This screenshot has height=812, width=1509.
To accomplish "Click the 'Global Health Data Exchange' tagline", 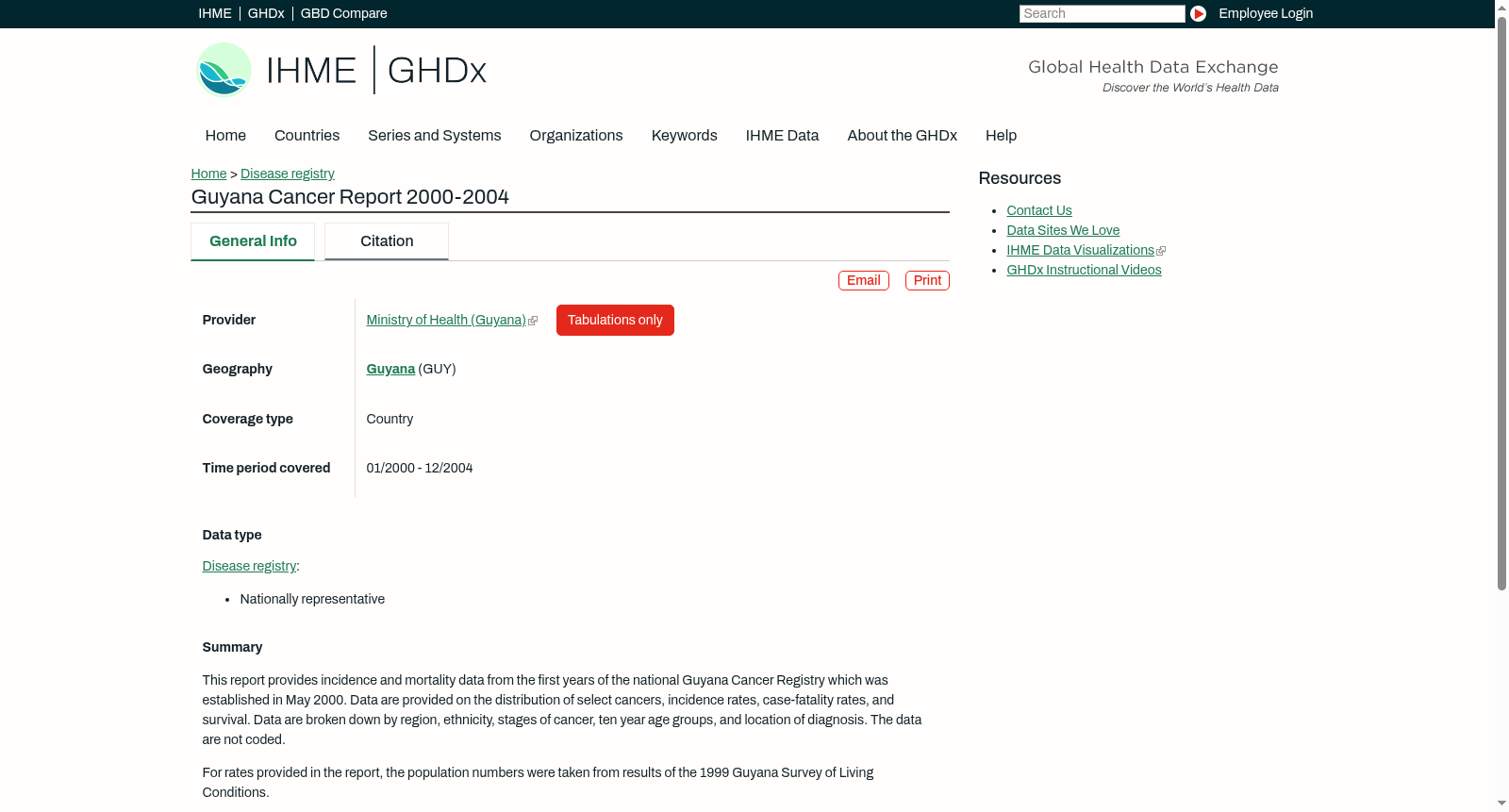I will pyautogui.click(x=1152, y=67).
